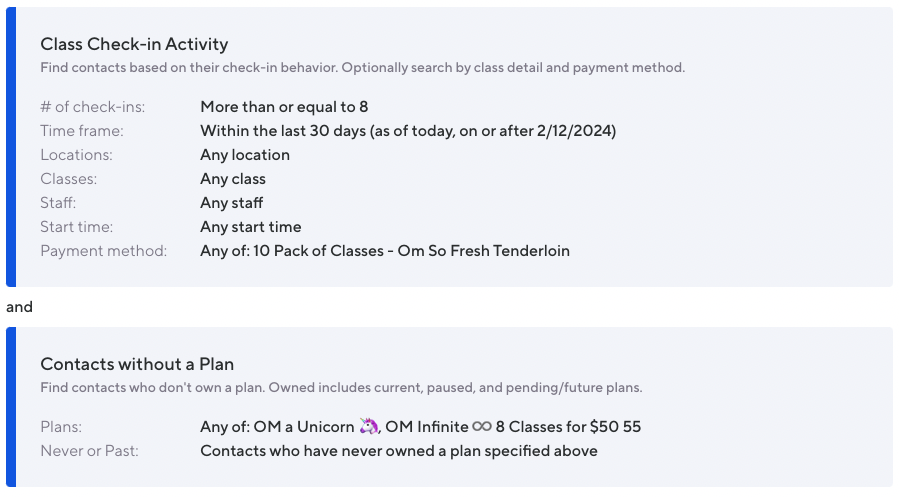The image size is (899, 497).
Task: Select the "Any class" value
Action: [233, 179]
